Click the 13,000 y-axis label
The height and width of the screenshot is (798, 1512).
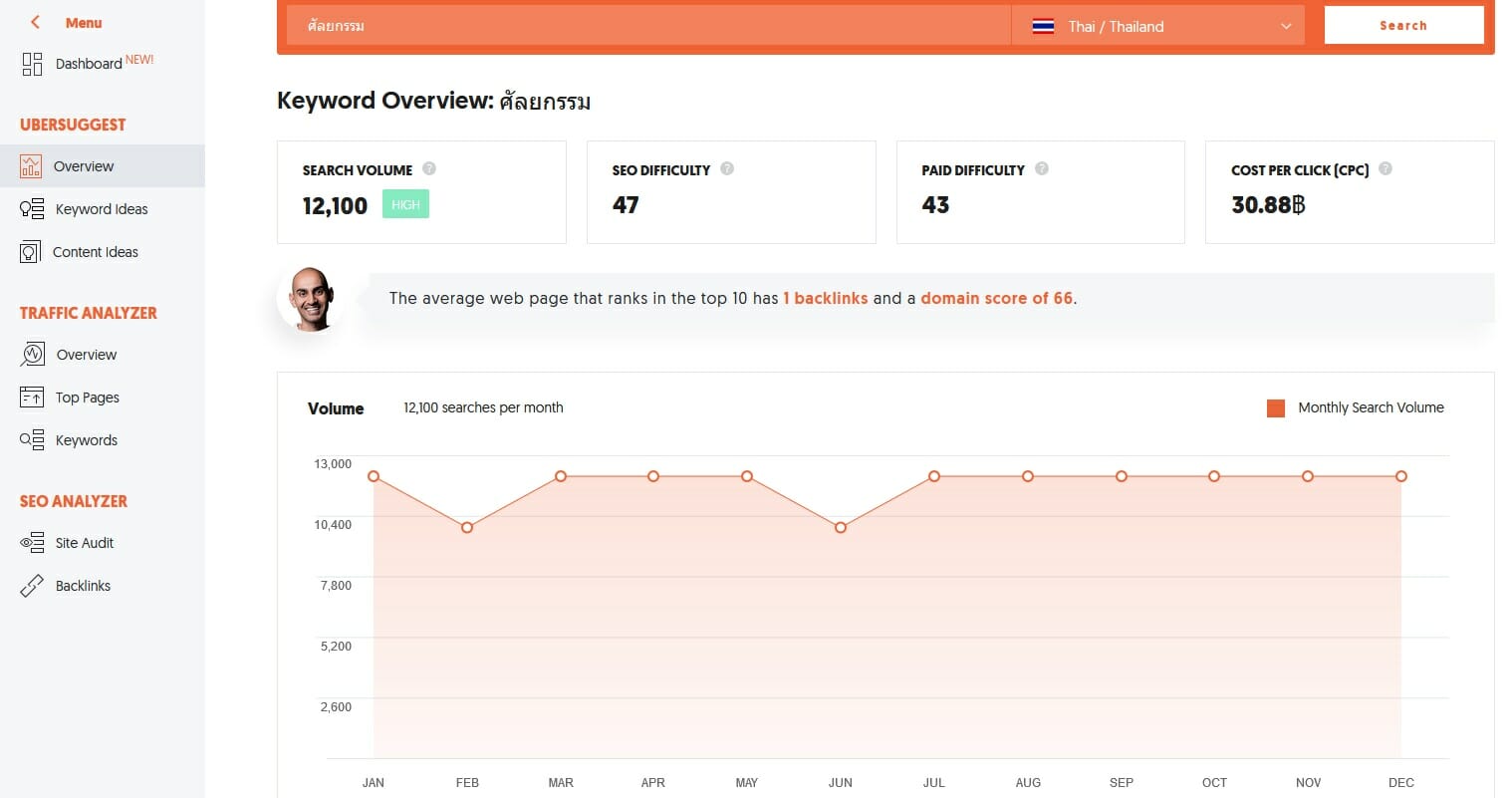click(333, 464)
